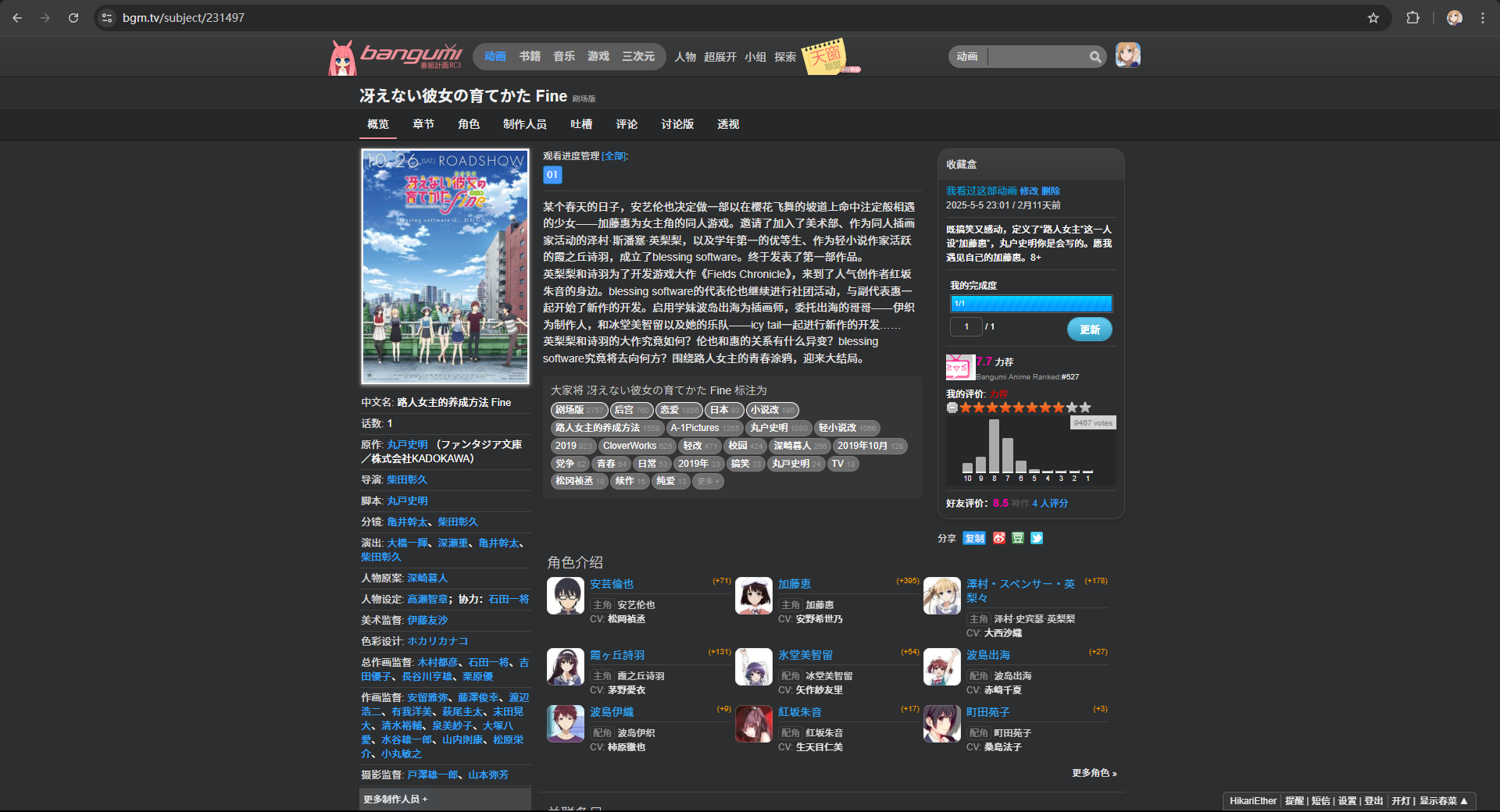Set rating to tenth star

coord(1084,408)
